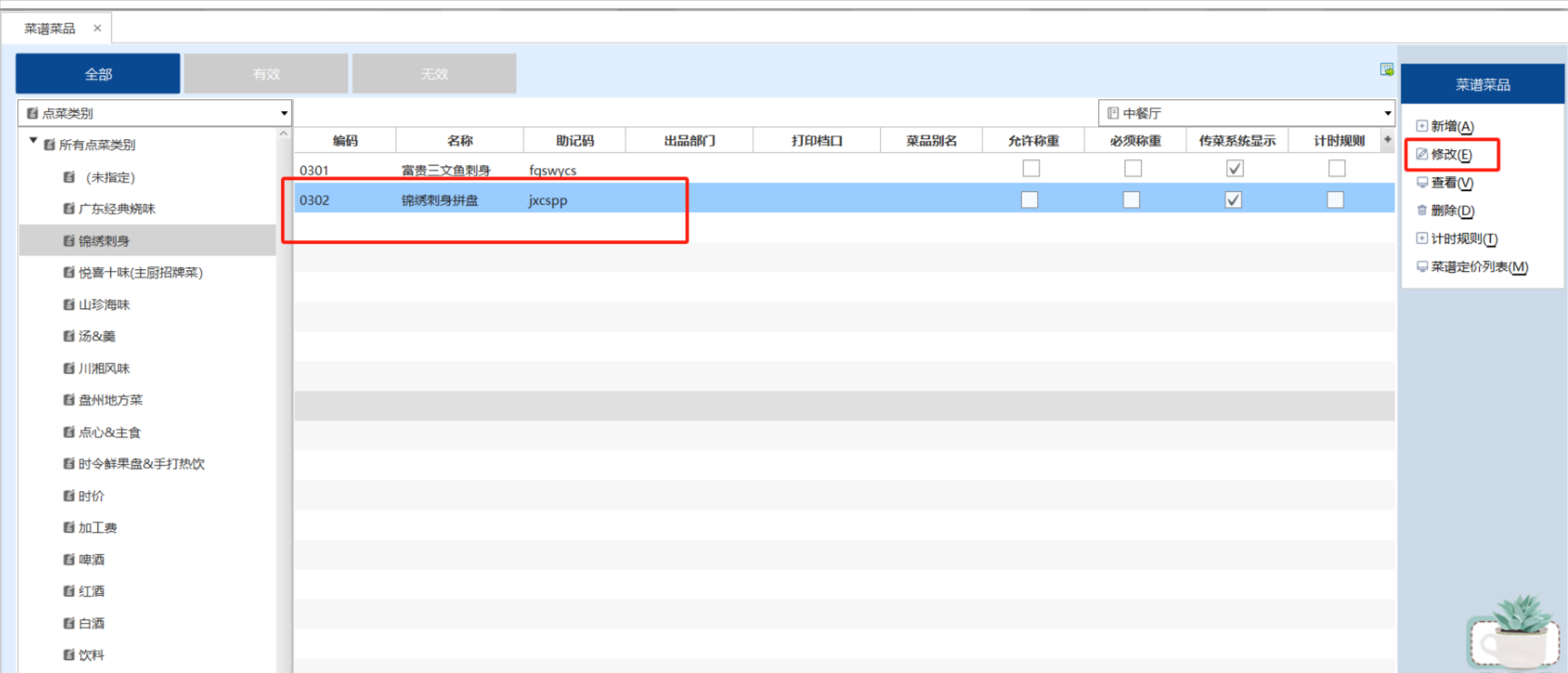
Task: Select the 全部 filter button
Action: coord(98,74)
